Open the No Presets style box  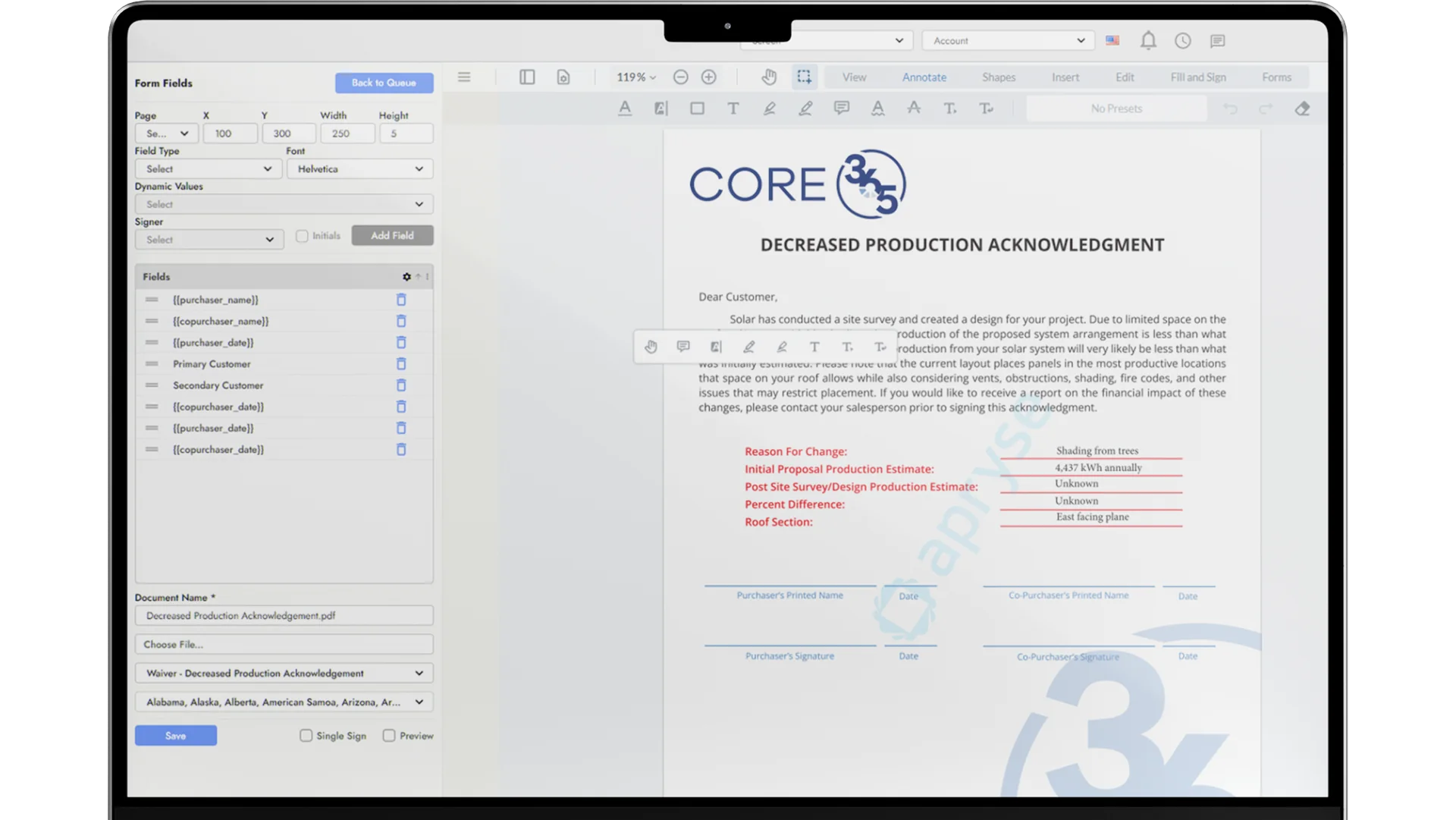(x=1116, y=108)
